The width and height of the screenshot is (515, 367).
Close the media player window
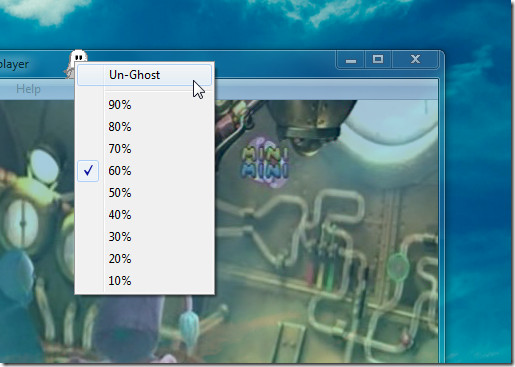point(415,60)
